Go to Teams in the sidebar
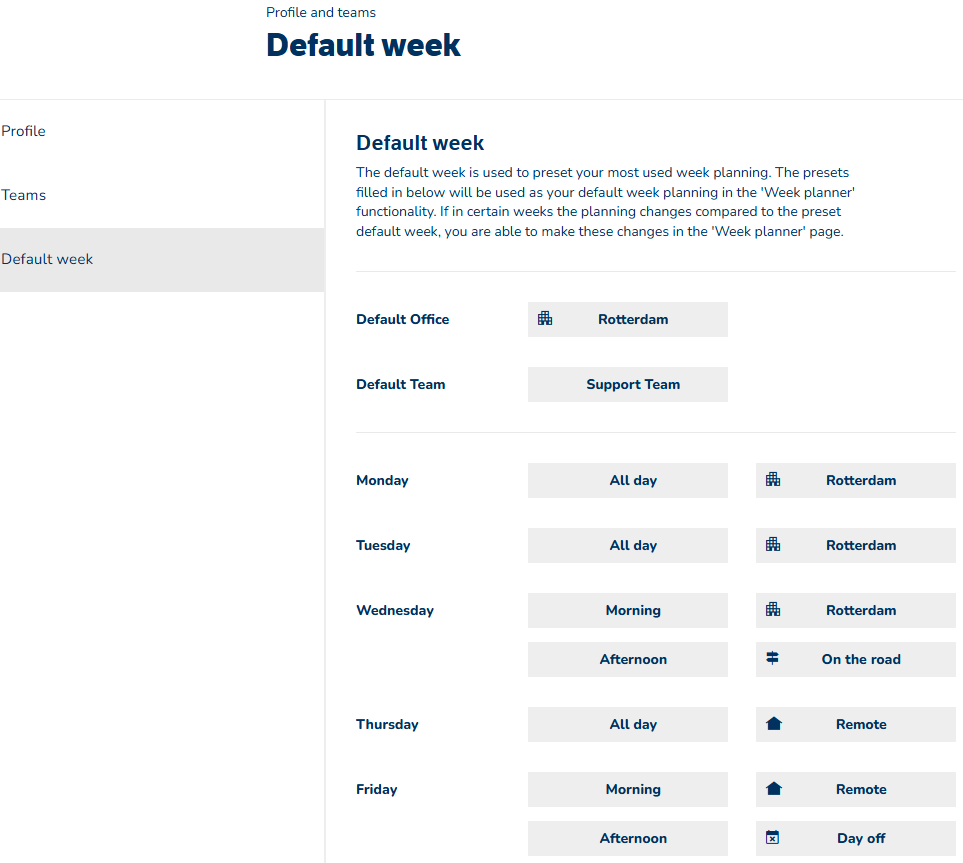Screen dimensions: 963x863 coord(24,195)
